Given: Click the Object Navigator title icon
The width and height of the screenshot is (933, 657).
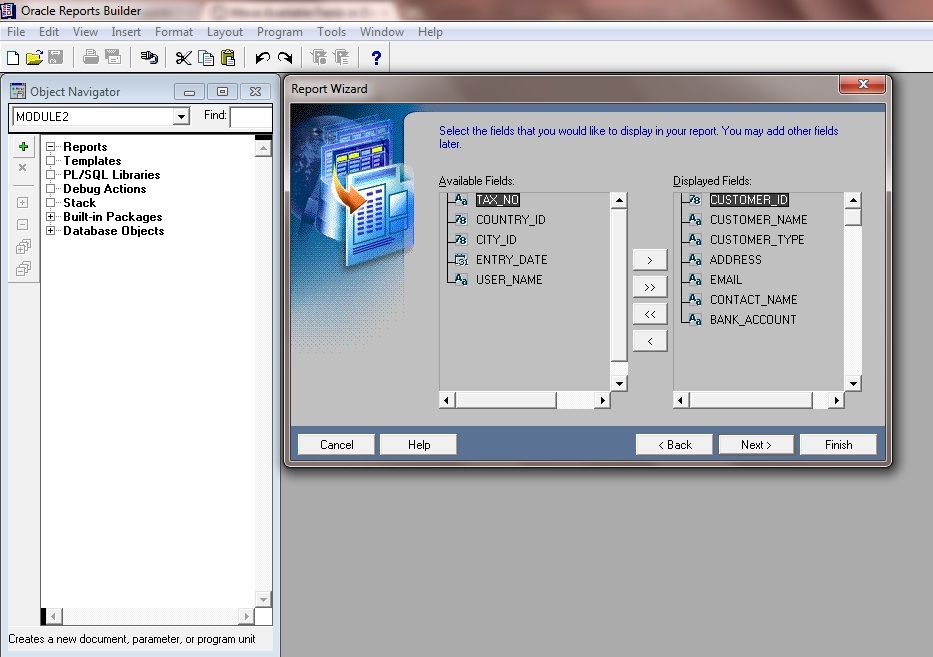Looking at the screenshot, I should pyautogui.click(x=18, y=91).
